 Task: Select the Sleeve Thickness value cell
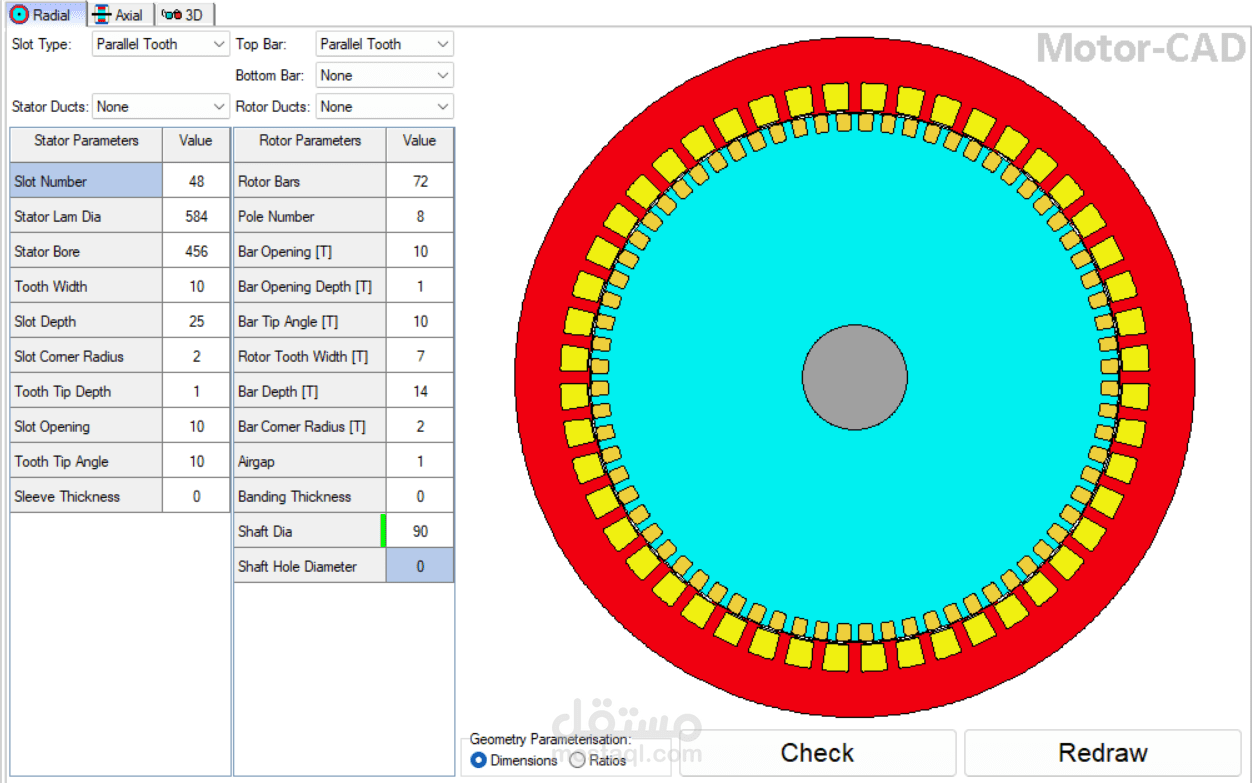[x=196, y=496]
